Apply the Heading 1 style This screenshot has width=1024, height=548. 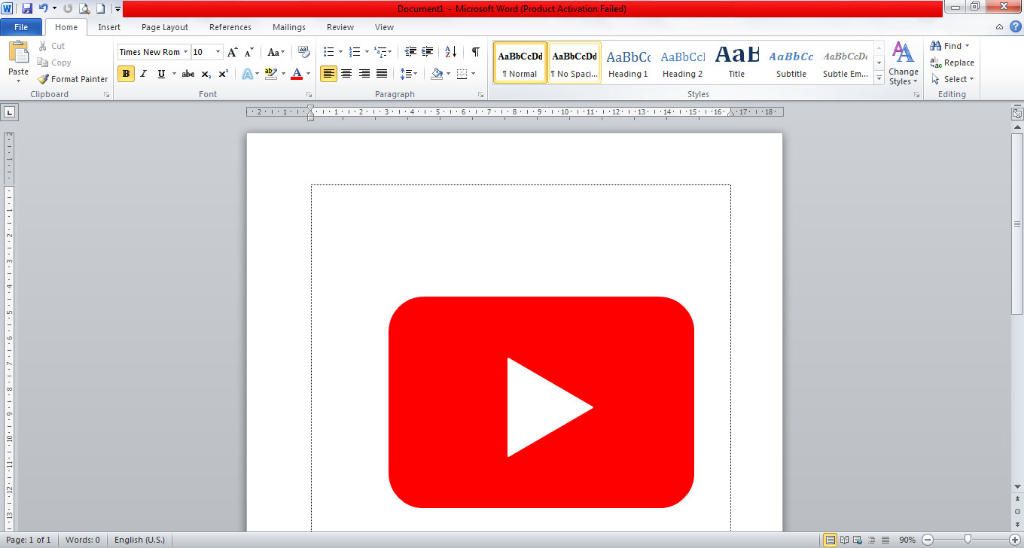[628, 63]
